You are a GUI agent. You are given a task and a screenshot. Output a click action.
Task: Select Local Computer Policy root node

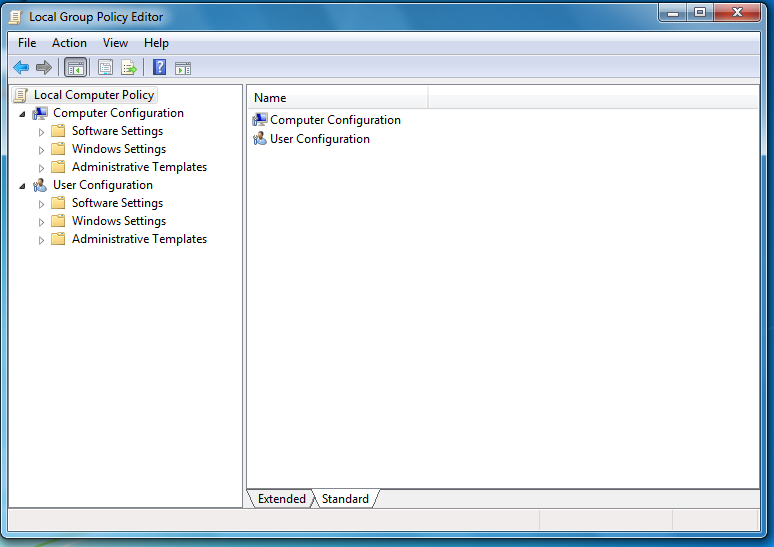pyautogui.click(x=94, y=95)
